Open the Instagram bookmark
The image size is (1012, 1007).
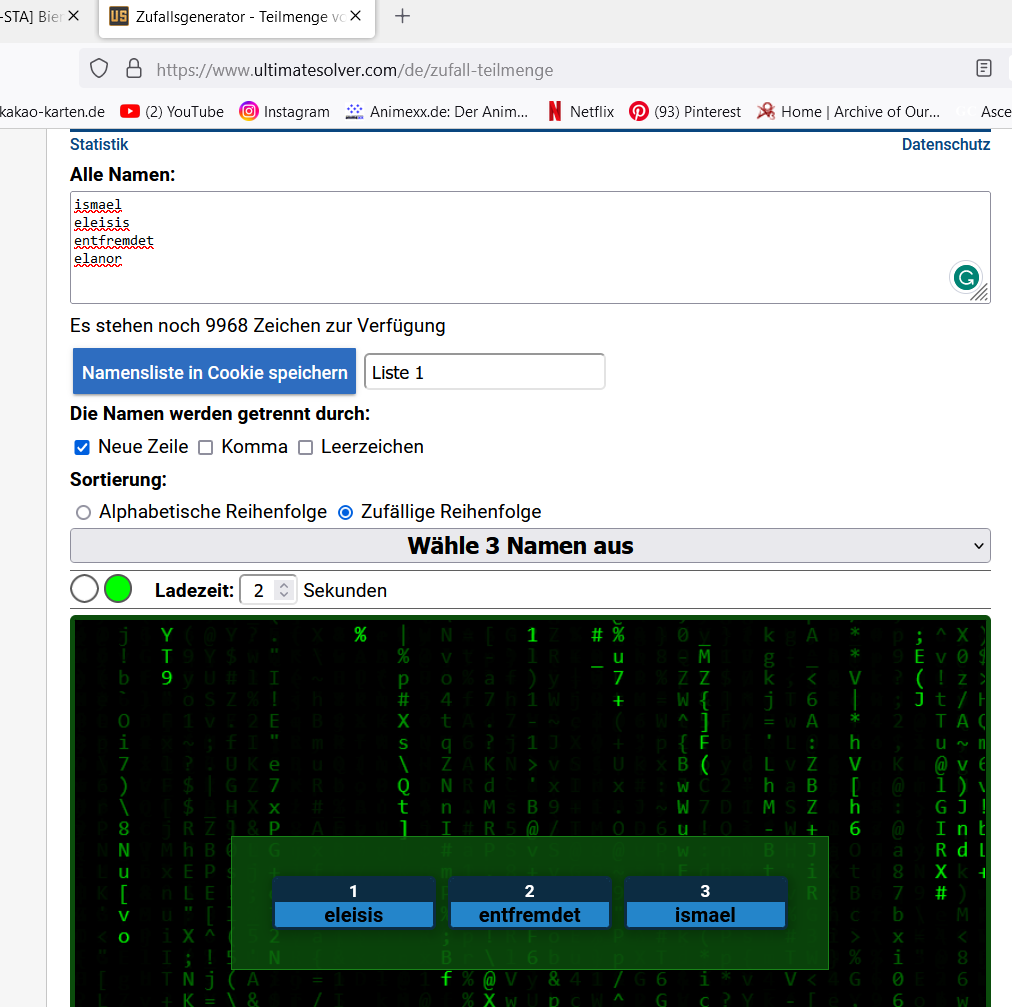point(284,112)
